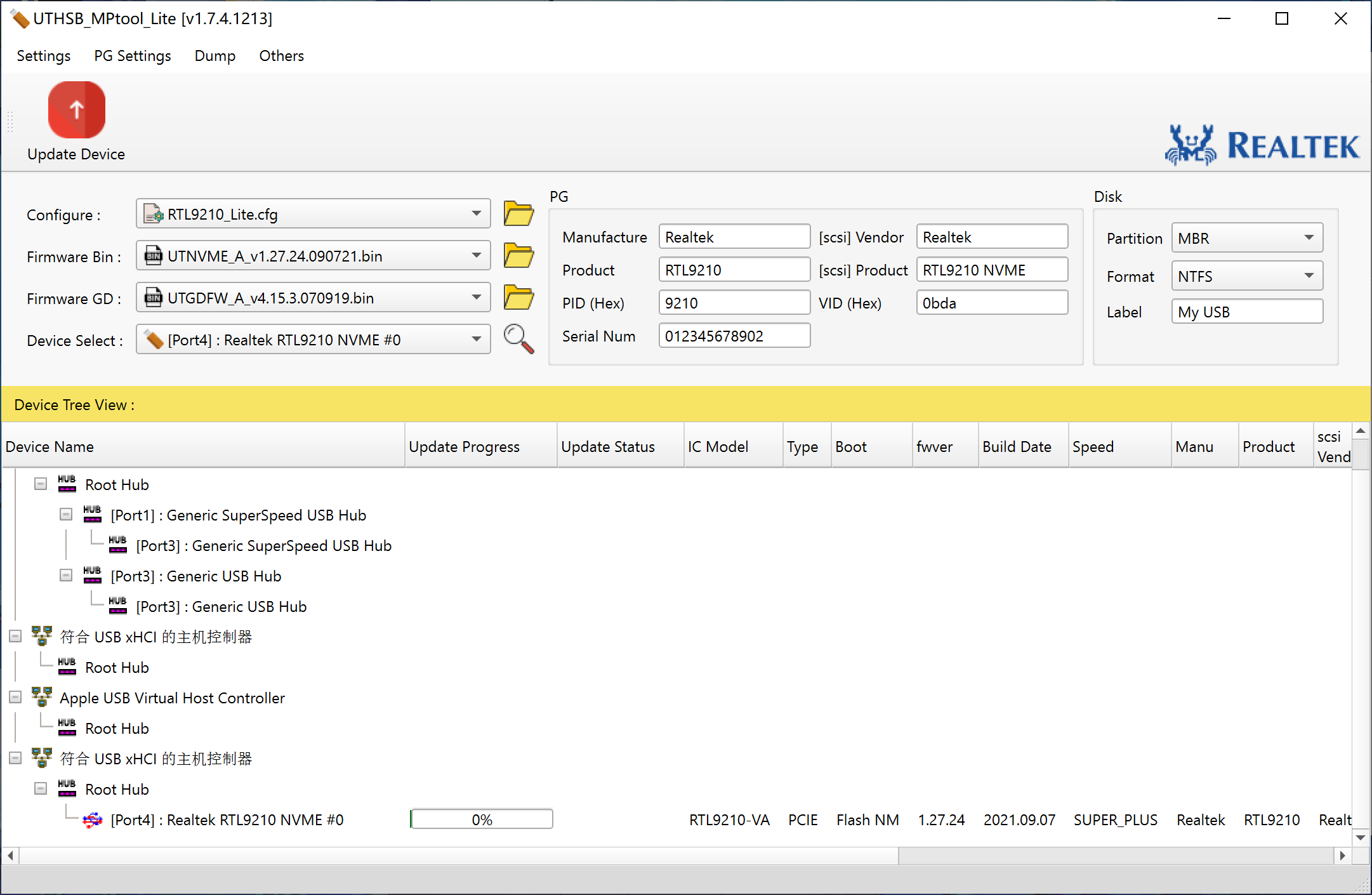1372x895 pixels.
Task: Open the Others menu
Action: pos(281,56)
